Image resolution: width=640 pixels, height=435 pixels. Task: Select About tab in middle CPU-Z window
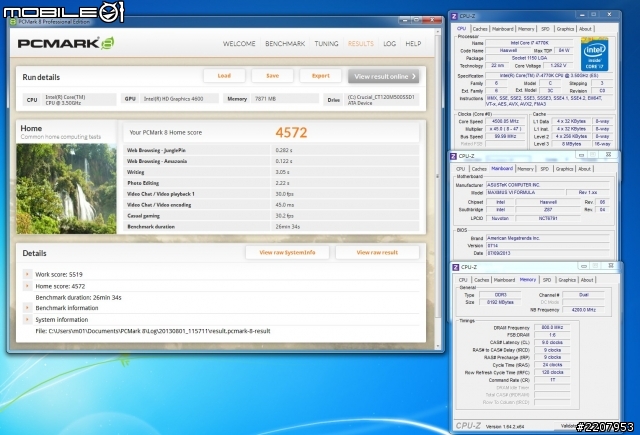pyautogui.click(x=584, y=169)
